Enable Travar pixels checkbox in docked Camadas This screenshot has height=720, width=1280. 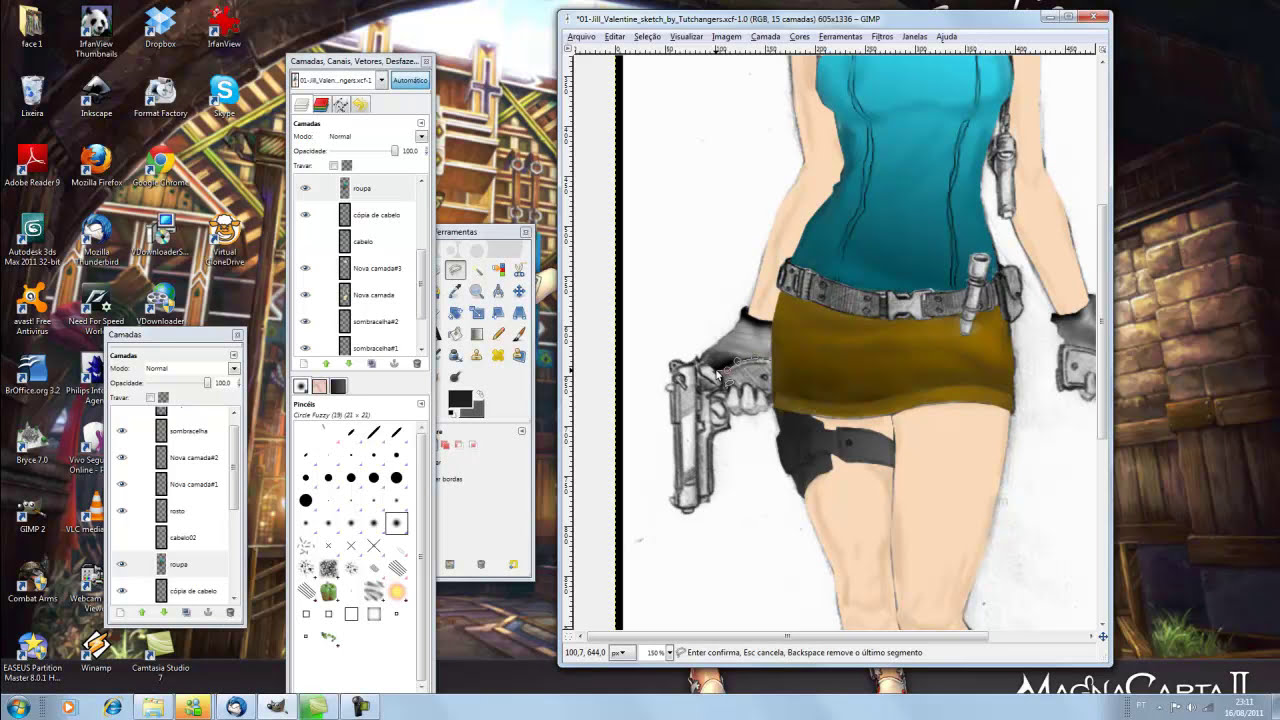pyautogui.click(x=334, y=165)
